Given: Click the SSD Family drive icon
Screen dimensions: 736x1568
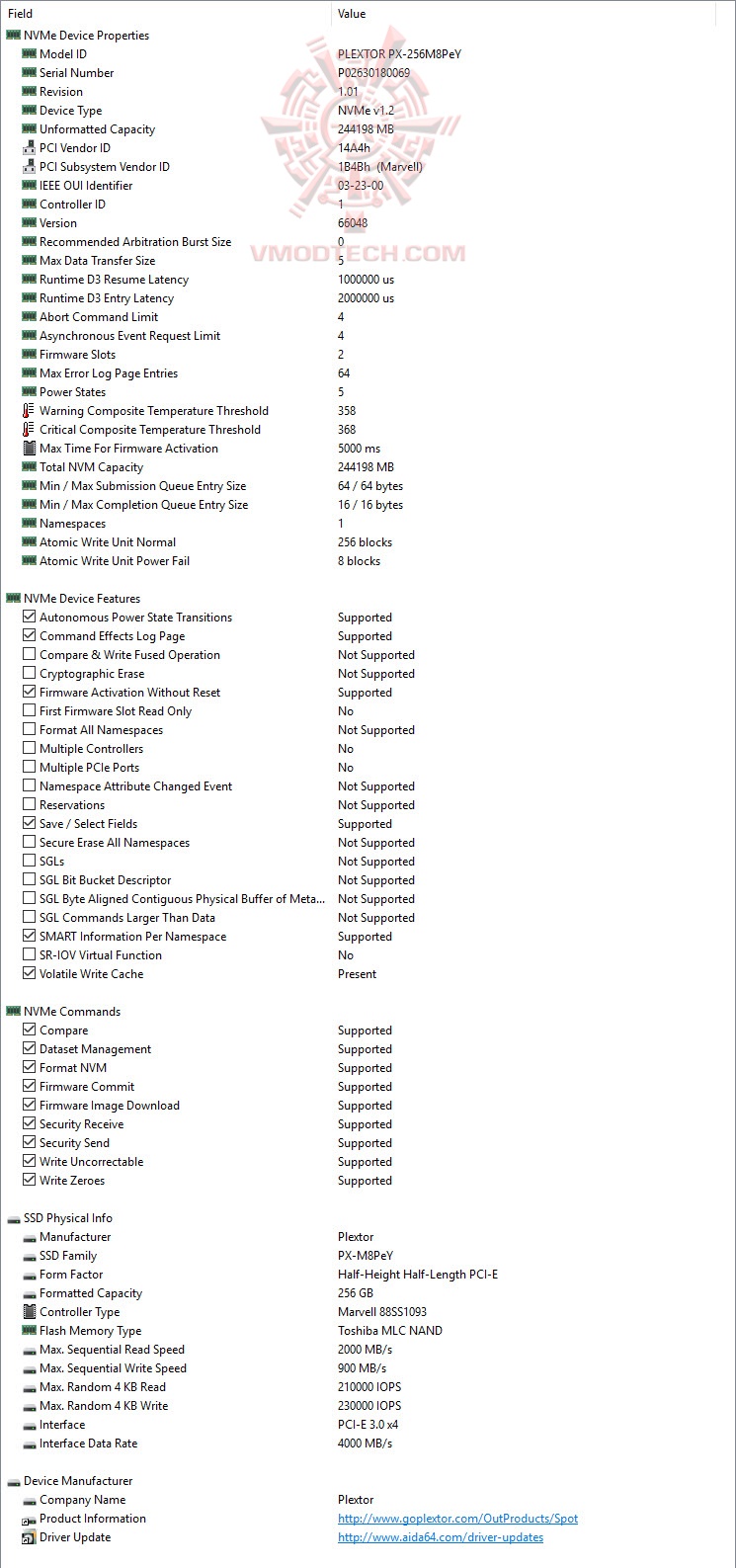Looking at the screenshot, I should click(30, 1256).
